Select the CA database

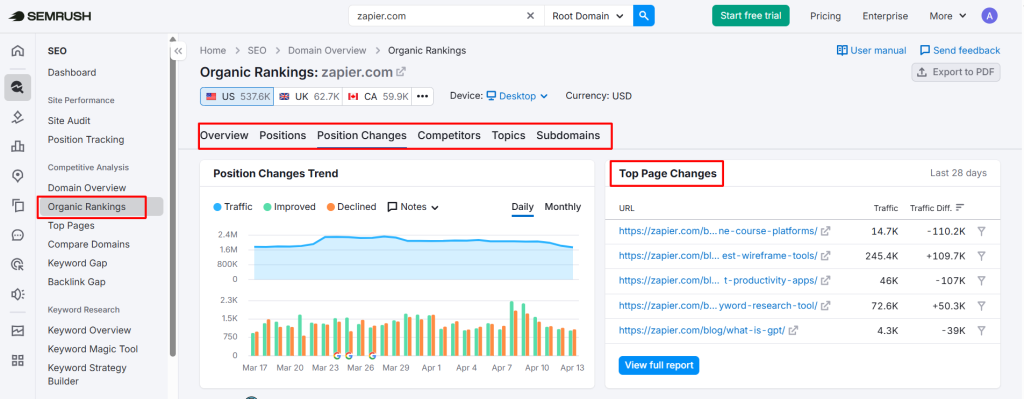tap(377, 97)
